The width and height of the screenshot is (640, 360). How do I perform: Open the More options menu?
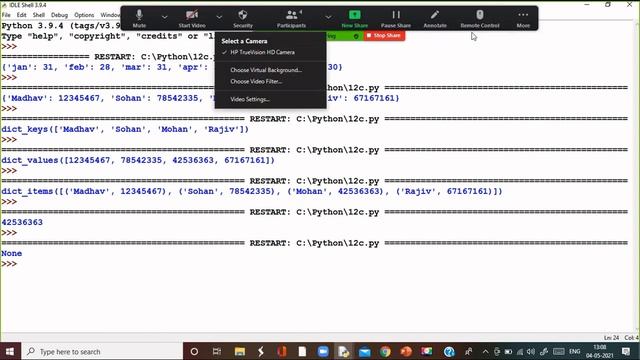pos(523,18)
